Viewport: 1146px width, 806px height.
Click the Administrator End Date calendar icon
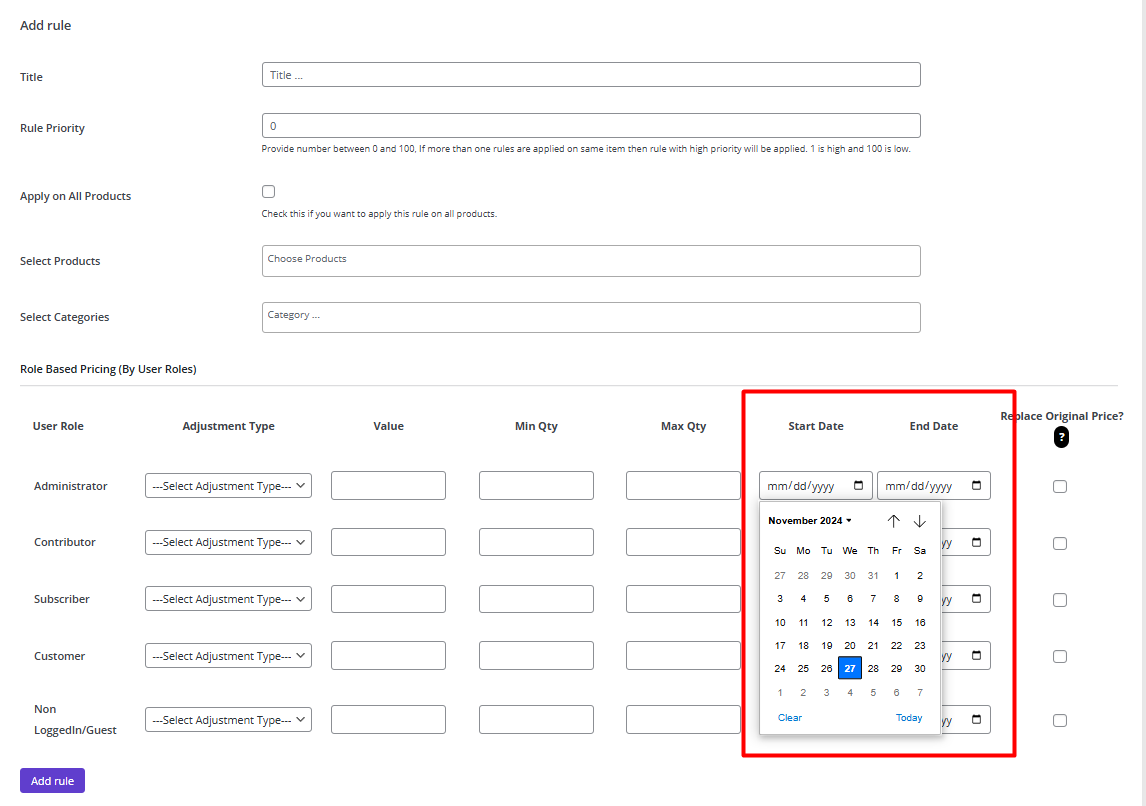click(976, 486)
